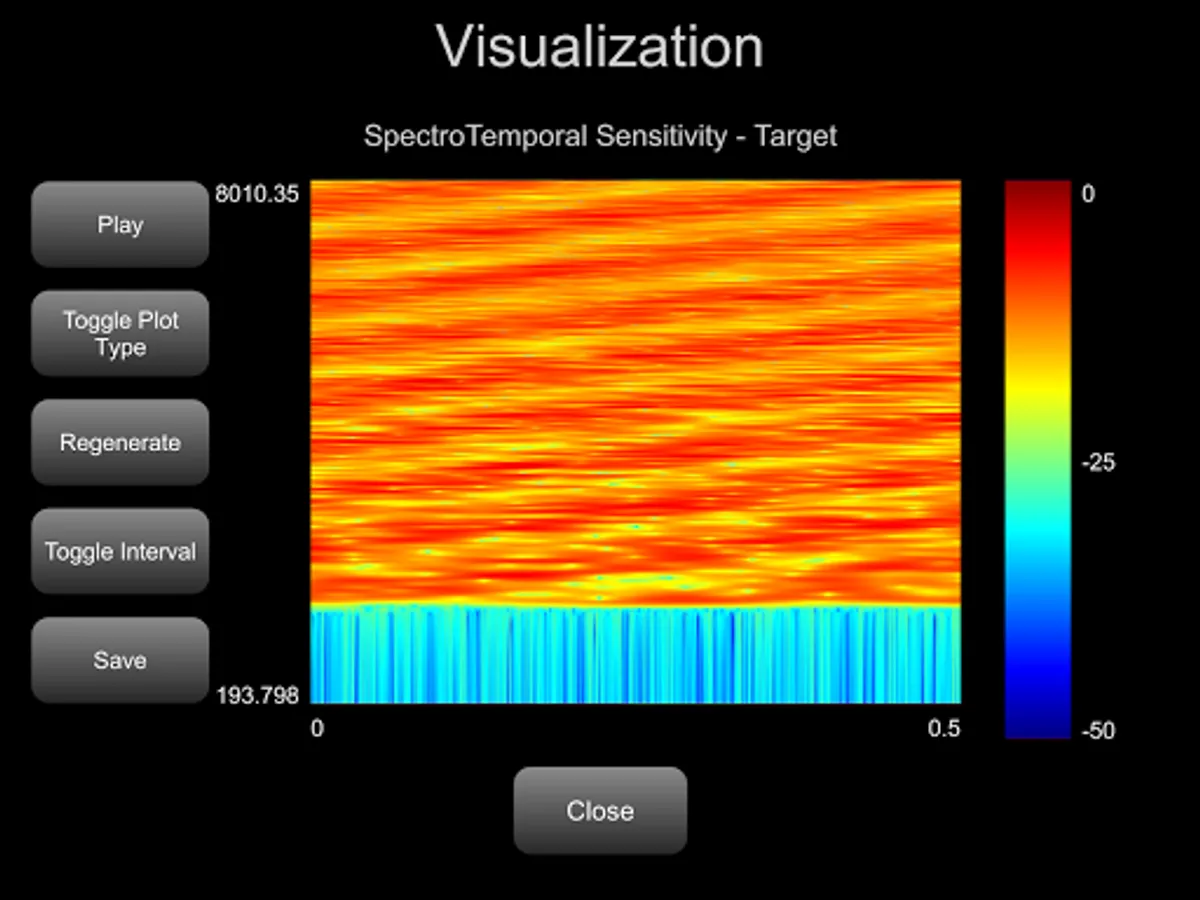The width and height of the screenshot is (1200, 900).
Task: Click the SpectroTemporal Sensitivity - Target title
Action: coord(600,136)
